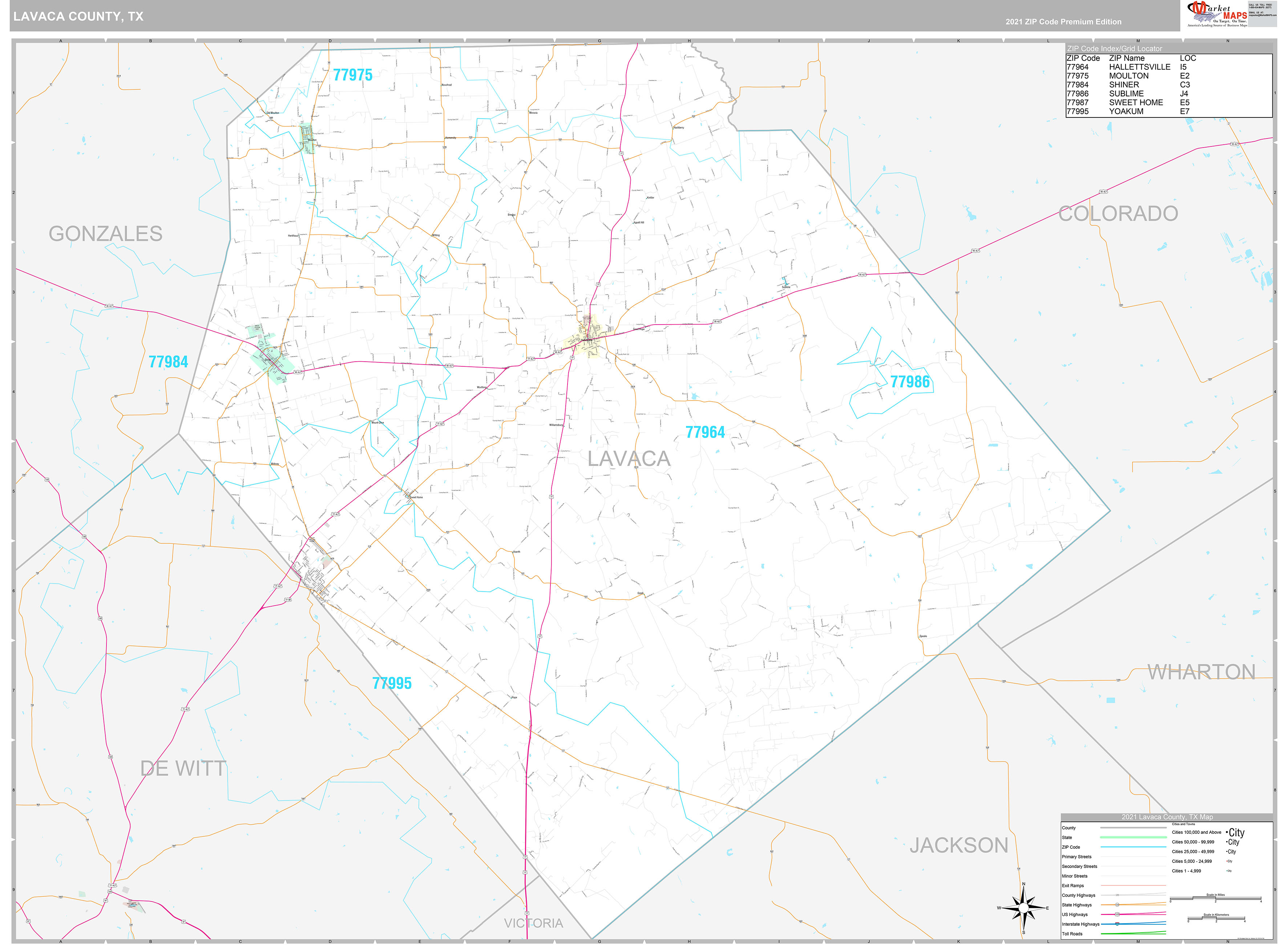Click the ZIP Code Index/Grid Locator header

click(1114, 49)
